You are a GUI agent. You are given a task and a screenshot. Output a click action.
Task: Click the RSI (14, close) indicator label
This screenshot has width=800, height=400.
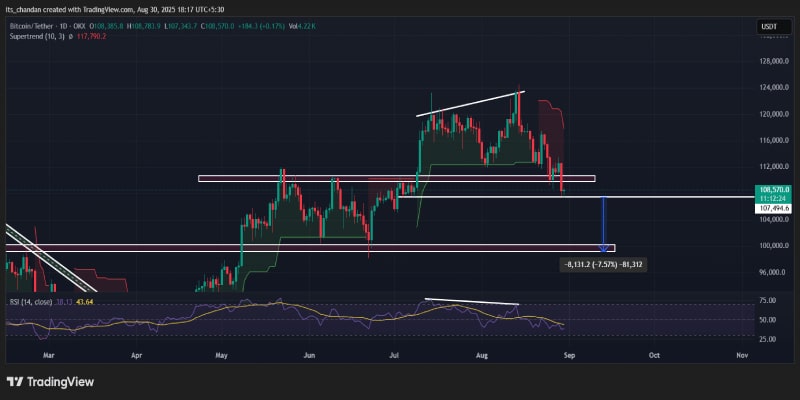coord(31,302)
